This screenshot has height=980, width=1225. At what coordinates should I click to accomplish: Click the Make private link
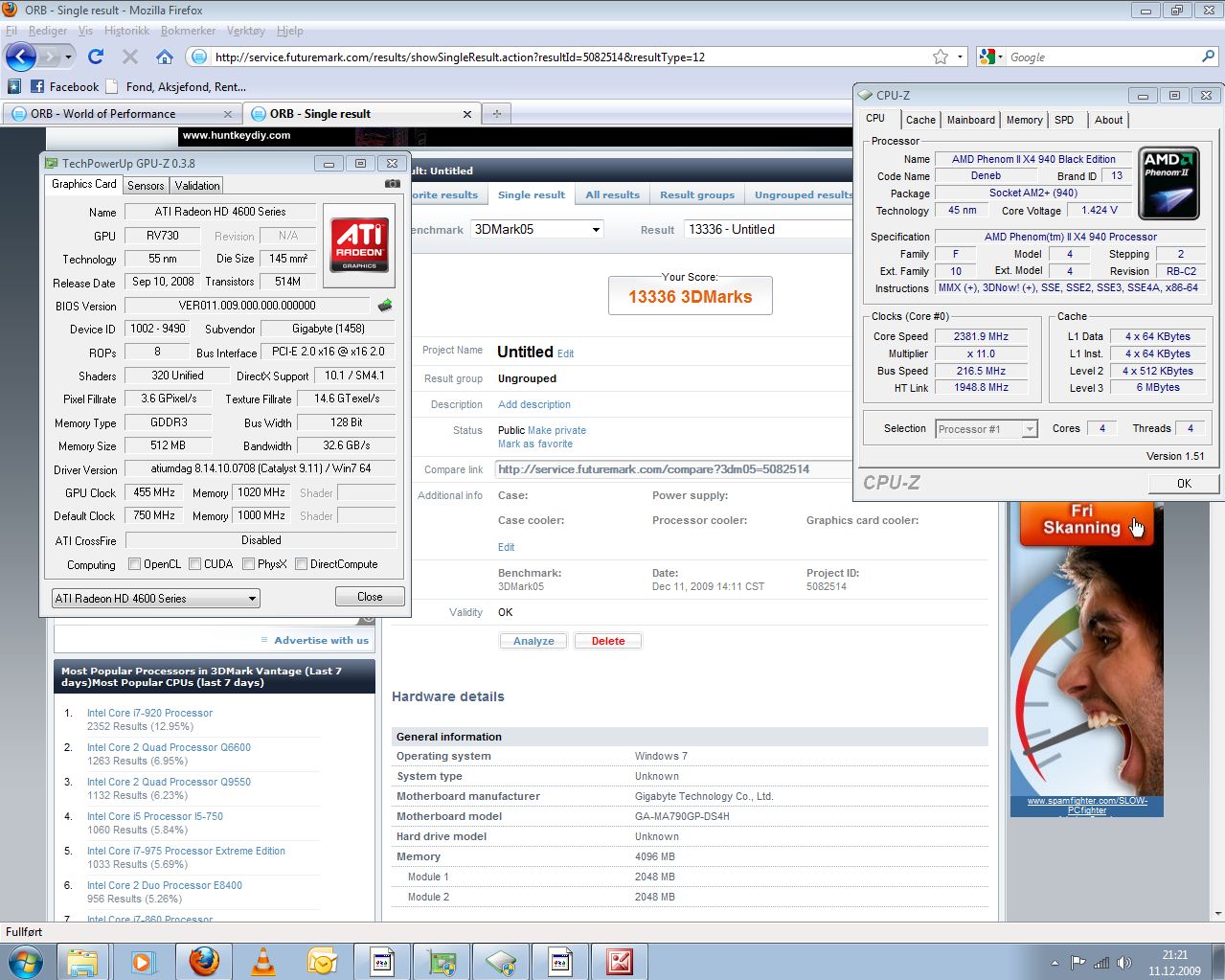coord(556,430)
